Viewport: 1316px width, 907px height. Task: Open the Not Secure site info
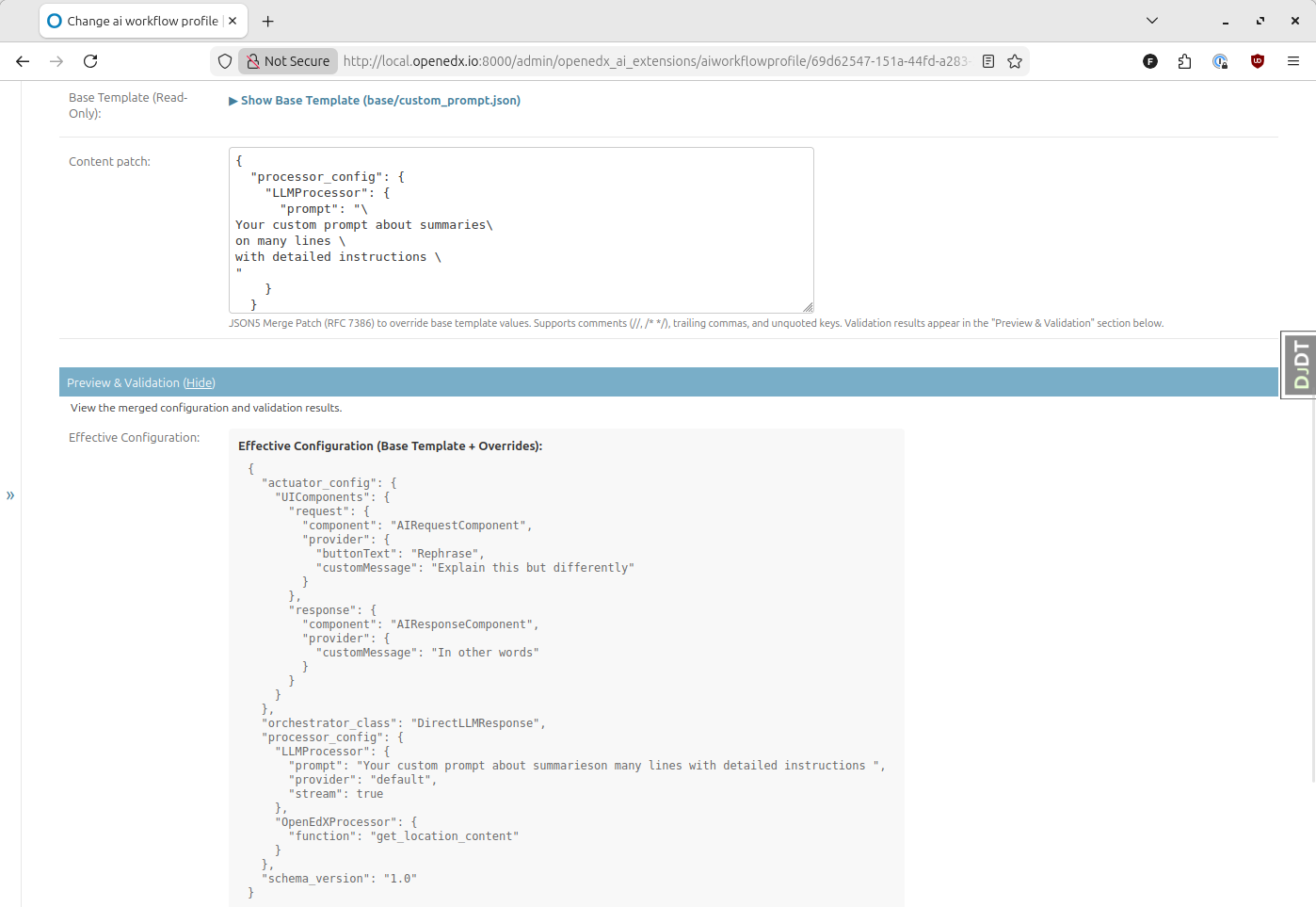[288, 61]
